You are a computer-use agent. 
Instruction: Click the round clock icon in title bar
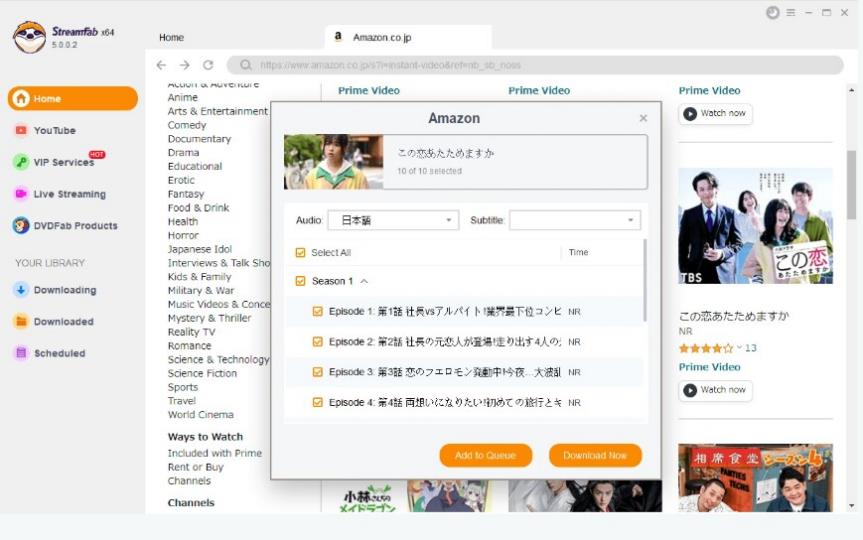point(773,13)
